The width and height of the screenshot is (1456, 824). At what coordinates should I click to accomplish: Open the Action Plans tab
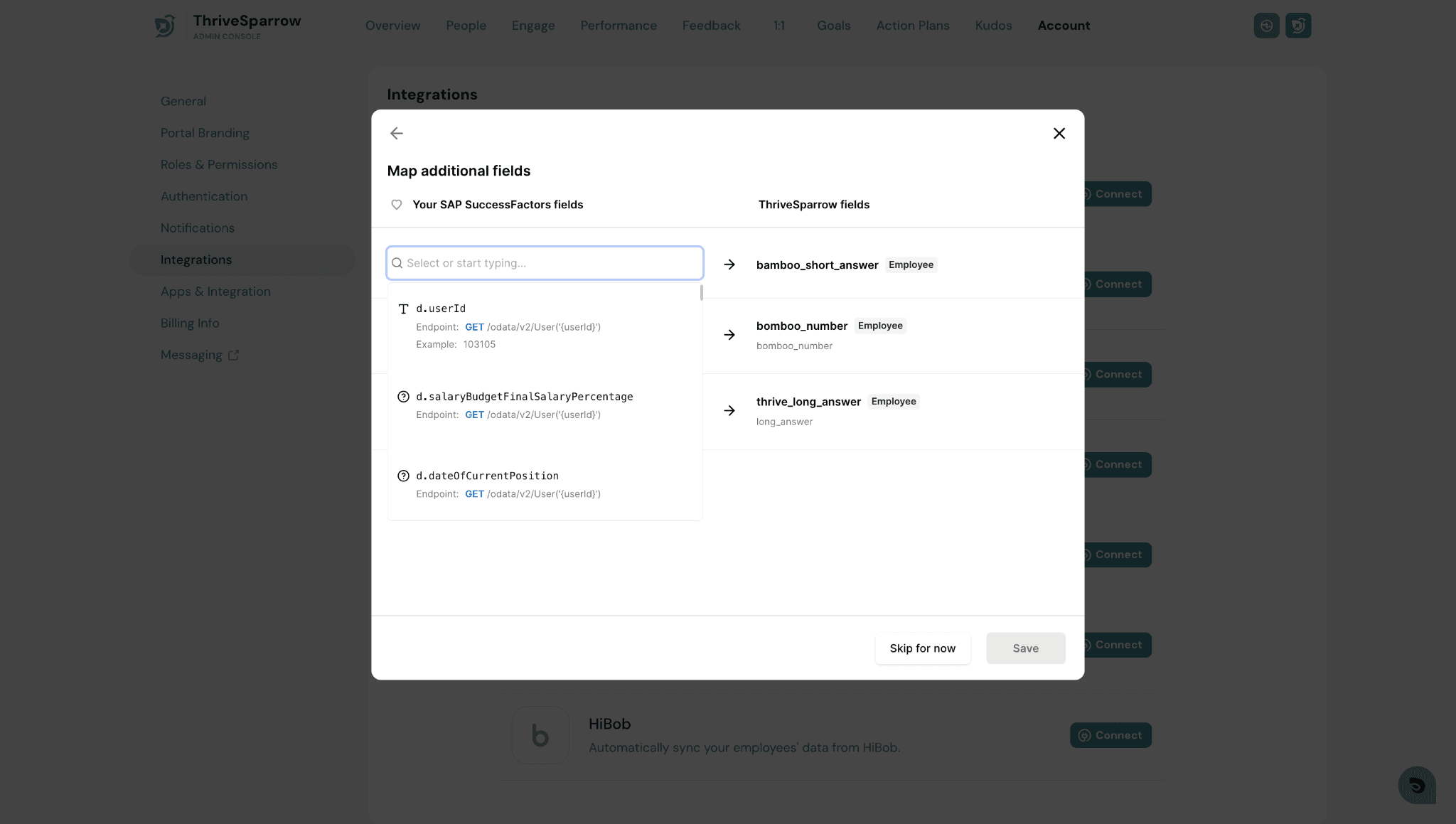click(913, 26)
